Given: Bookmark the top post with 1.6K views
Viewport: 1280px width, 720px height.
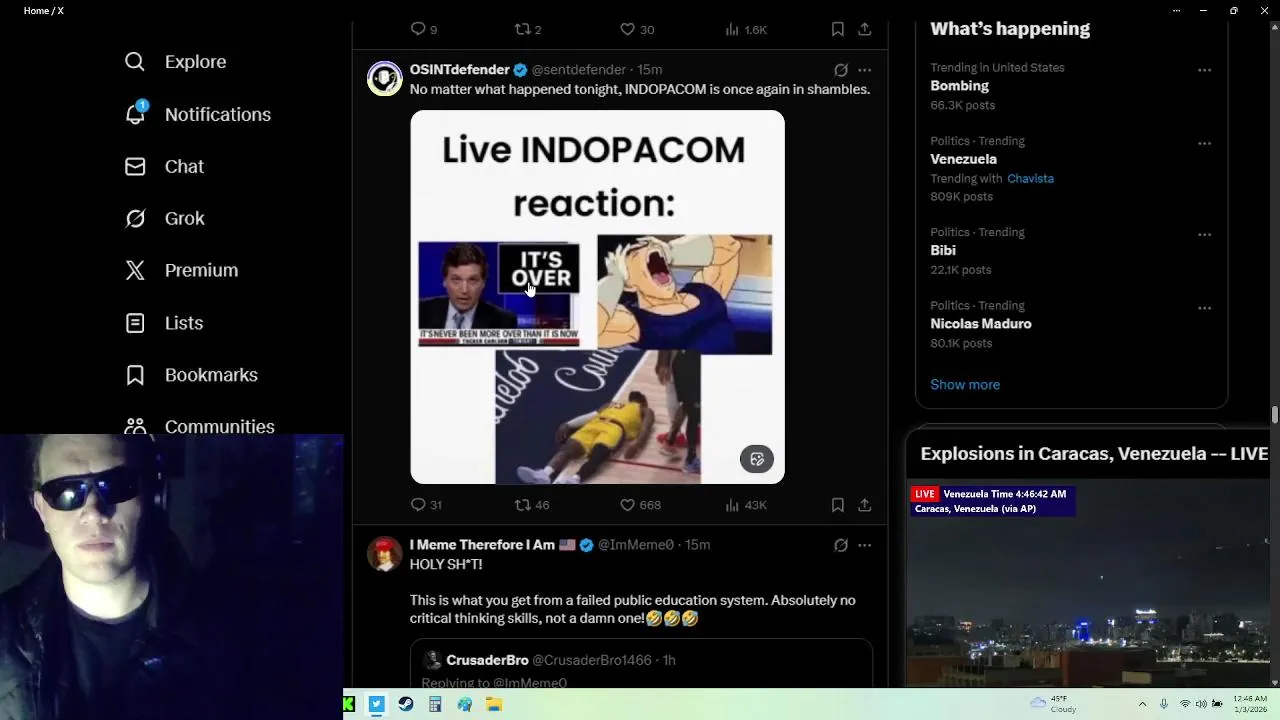Looking at the screenshot, I should 838,29.
